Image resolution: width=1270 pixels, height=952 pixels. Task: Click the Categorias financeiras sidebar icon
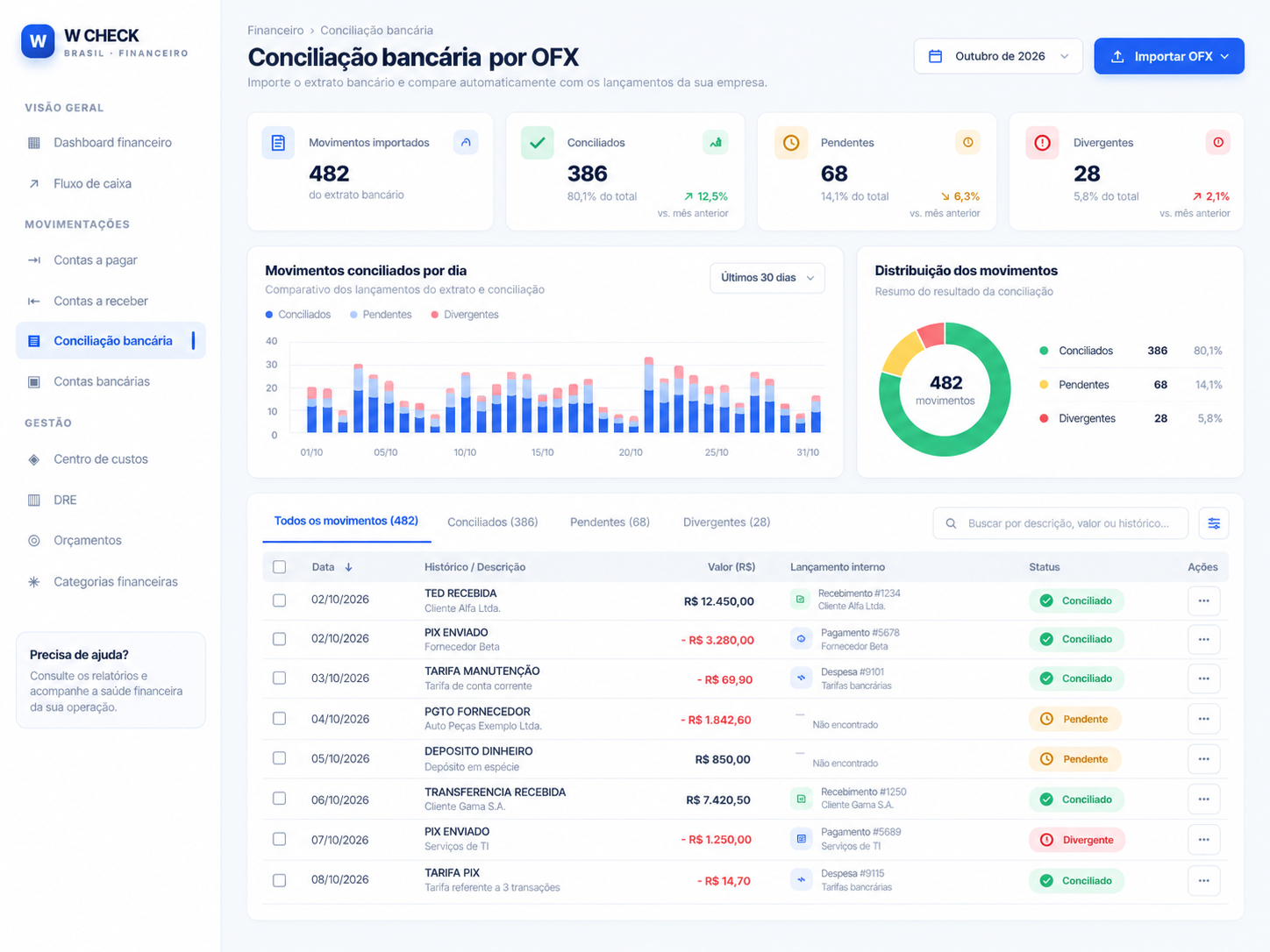[34, 582]
